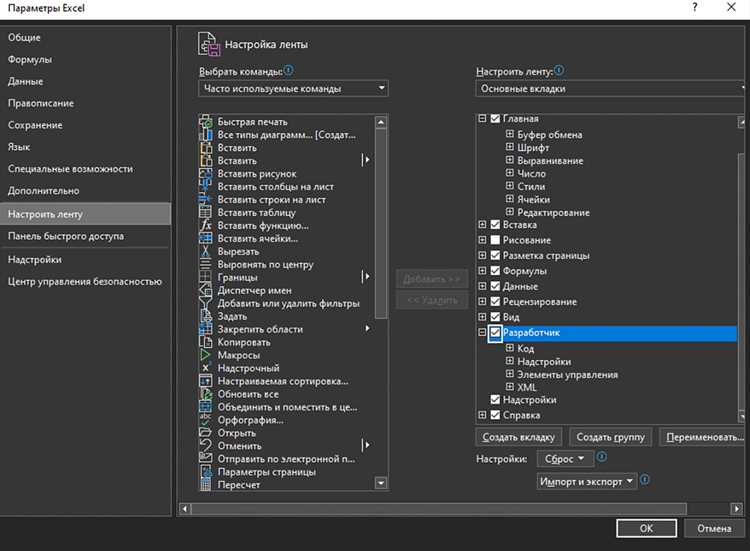
Task: Open the Сброс dropdown
Action: (x=565, y=459)
